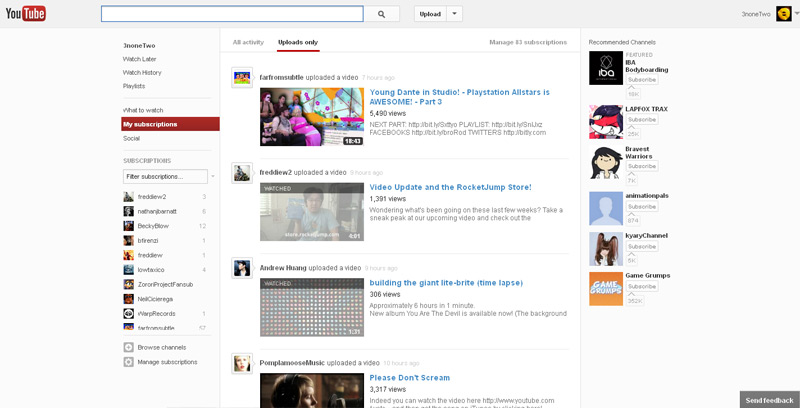Open Watch History
The height and width of the screenshot is (408, 800).
(x=142, y=72)
